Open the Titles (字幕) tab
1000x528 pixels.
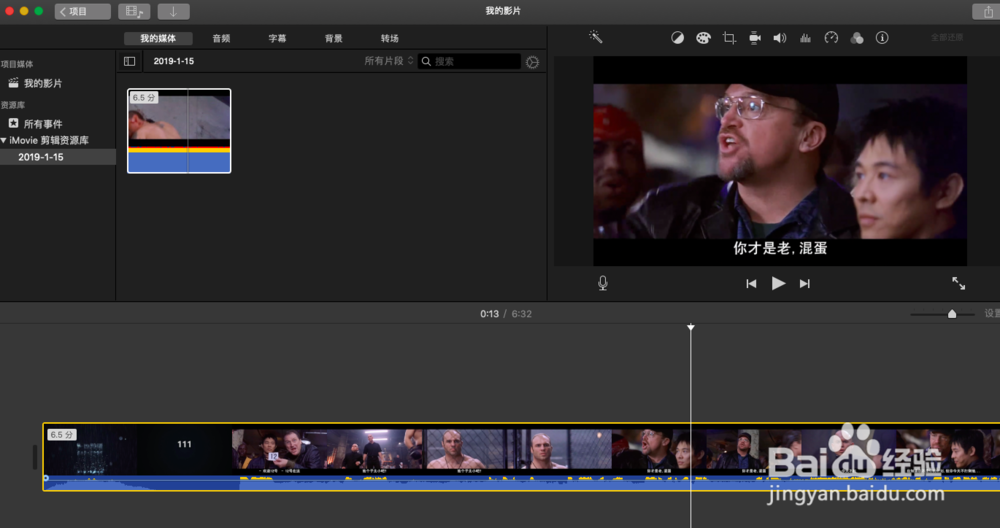pos(277,38)
